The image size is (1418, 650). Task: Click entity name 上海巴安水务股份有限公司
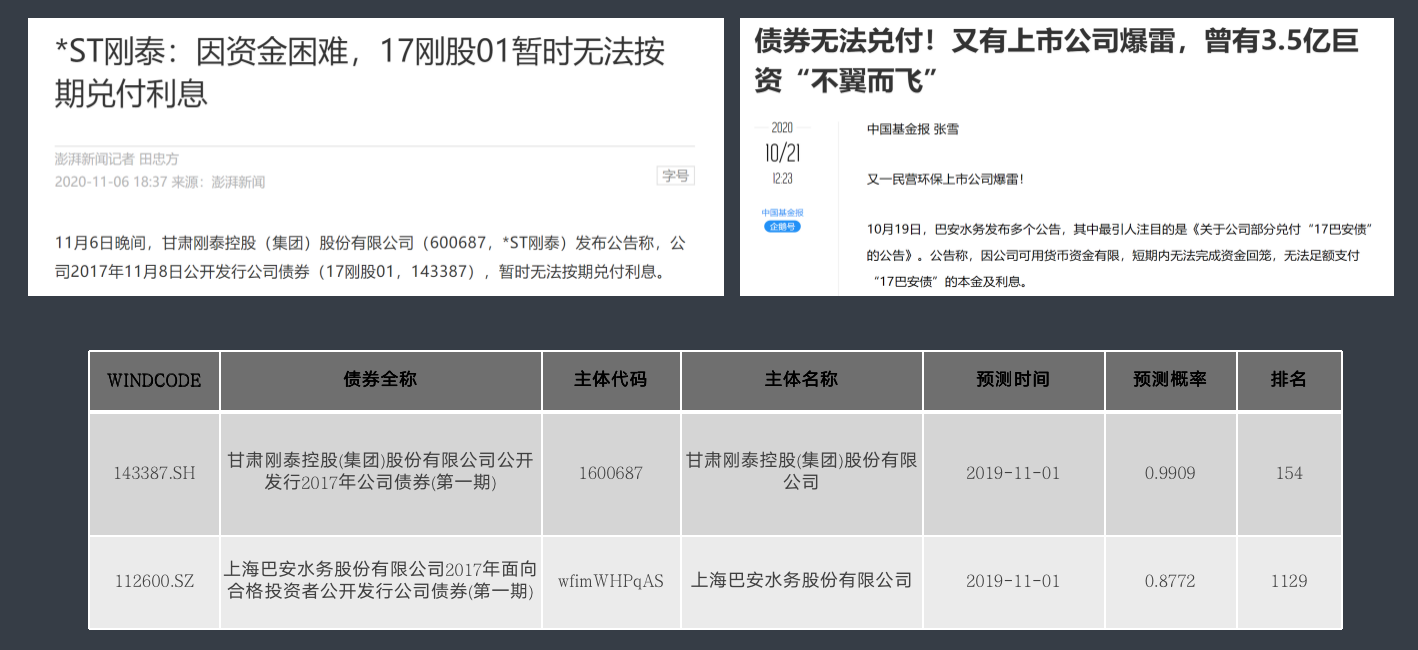tap(802, 580)
